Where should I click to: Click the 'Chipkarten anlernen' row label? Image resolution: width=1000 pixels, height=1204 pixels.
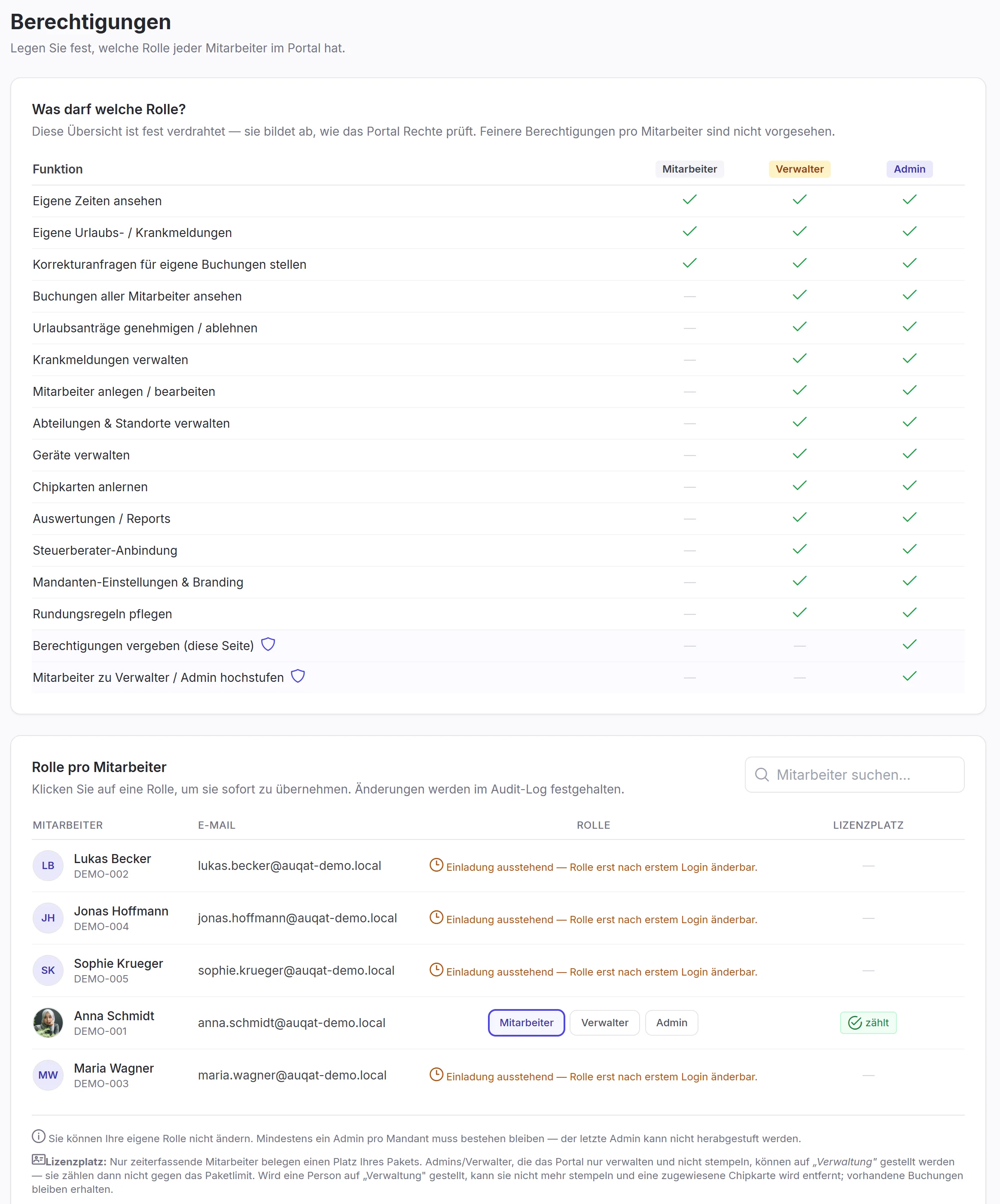point(90,487)
